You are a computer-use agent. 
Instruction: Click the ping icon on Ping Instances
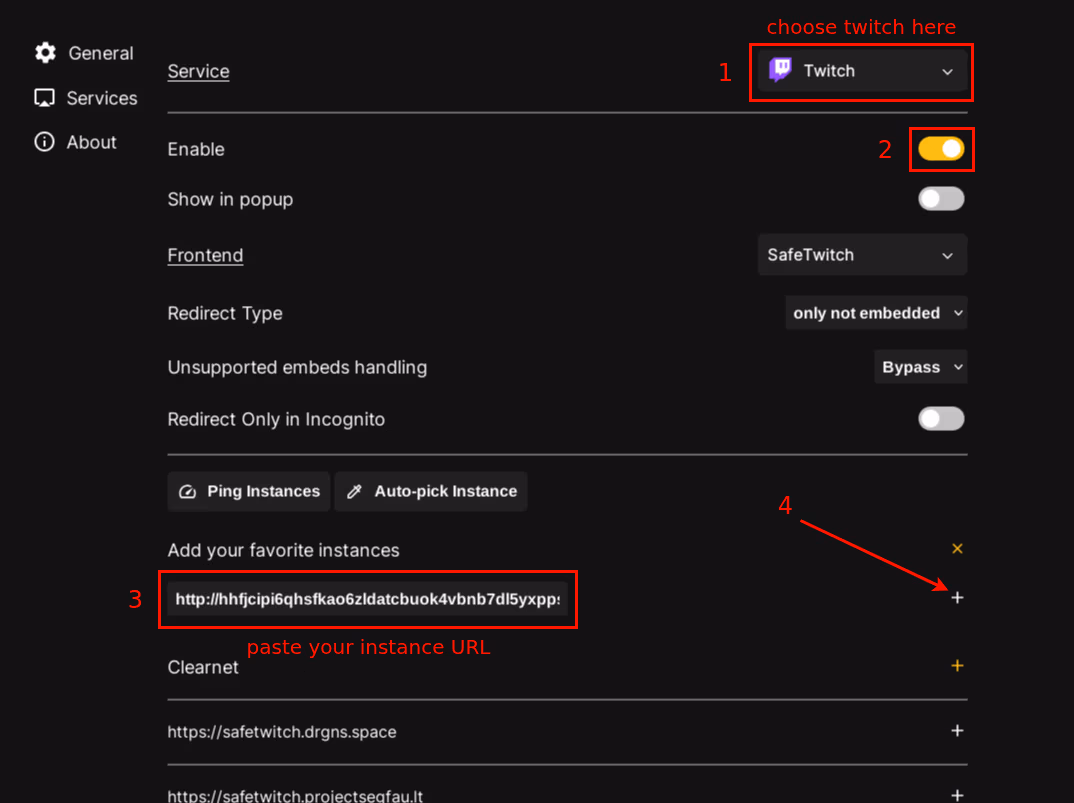(x=189, y=491)
